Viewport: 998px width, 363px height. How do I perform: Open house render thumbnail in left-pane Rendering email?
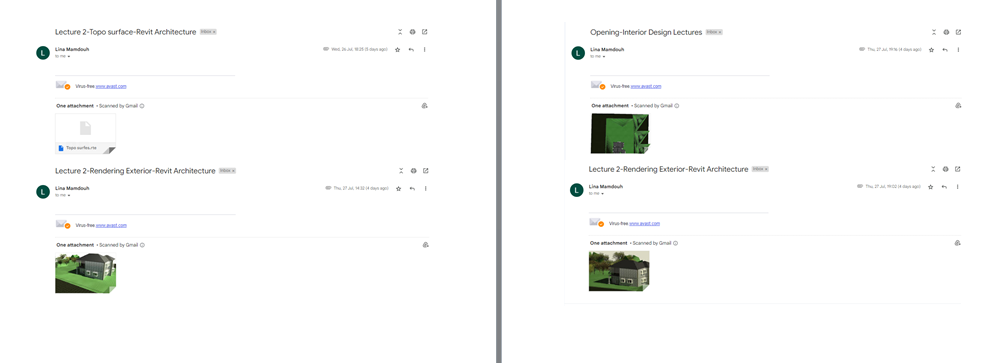(85, 273)
